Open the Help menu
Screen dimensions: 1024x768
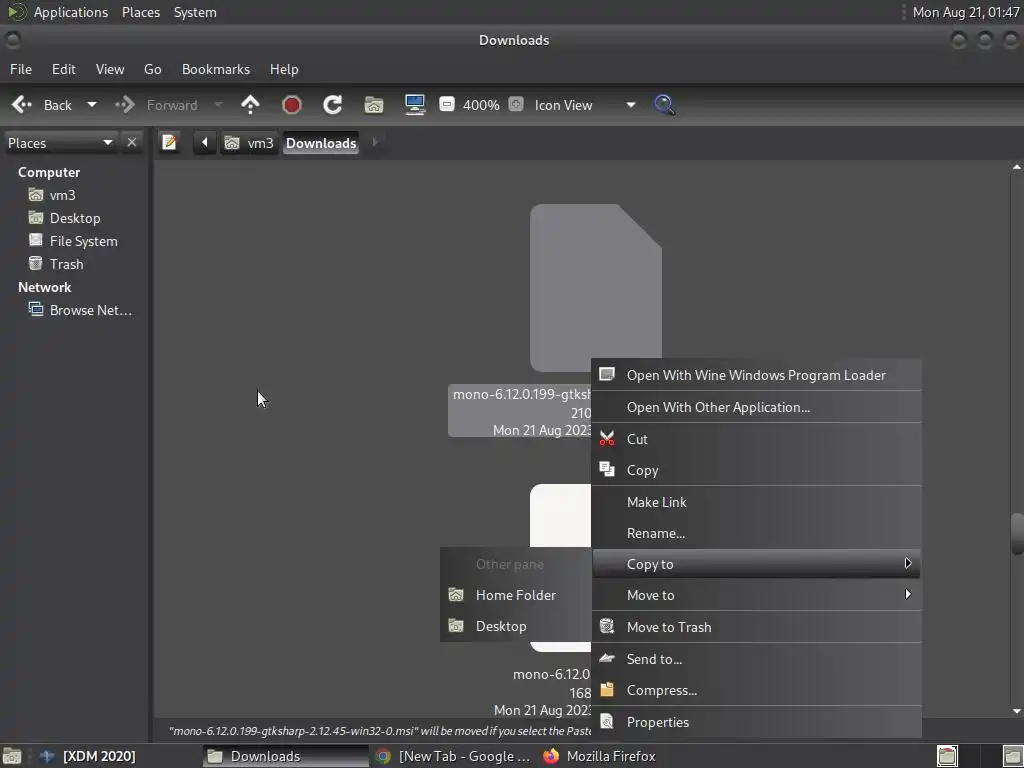[x=284, y=69]
